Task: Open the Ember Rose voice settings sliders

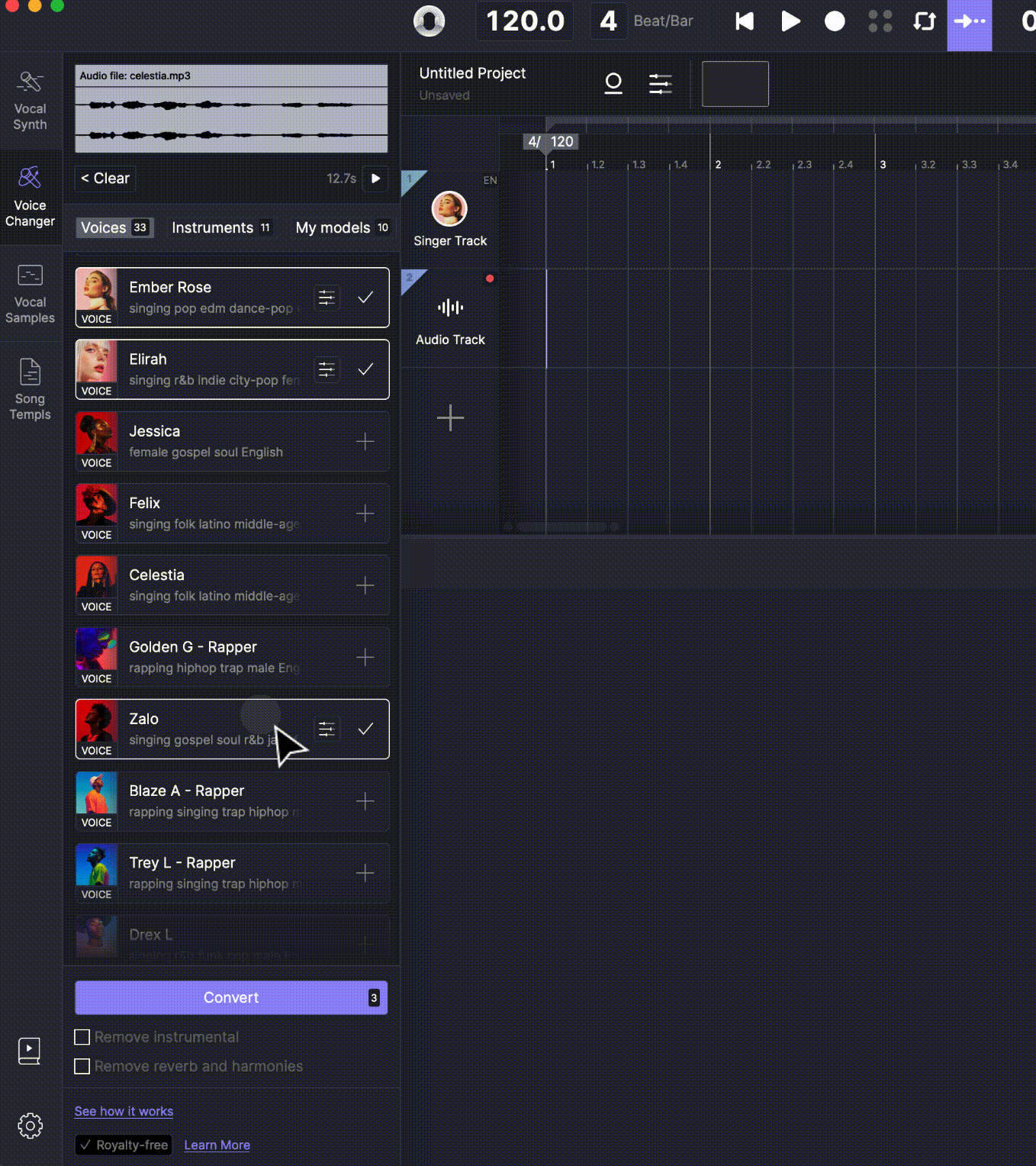Action: click(x=327, y=298)
